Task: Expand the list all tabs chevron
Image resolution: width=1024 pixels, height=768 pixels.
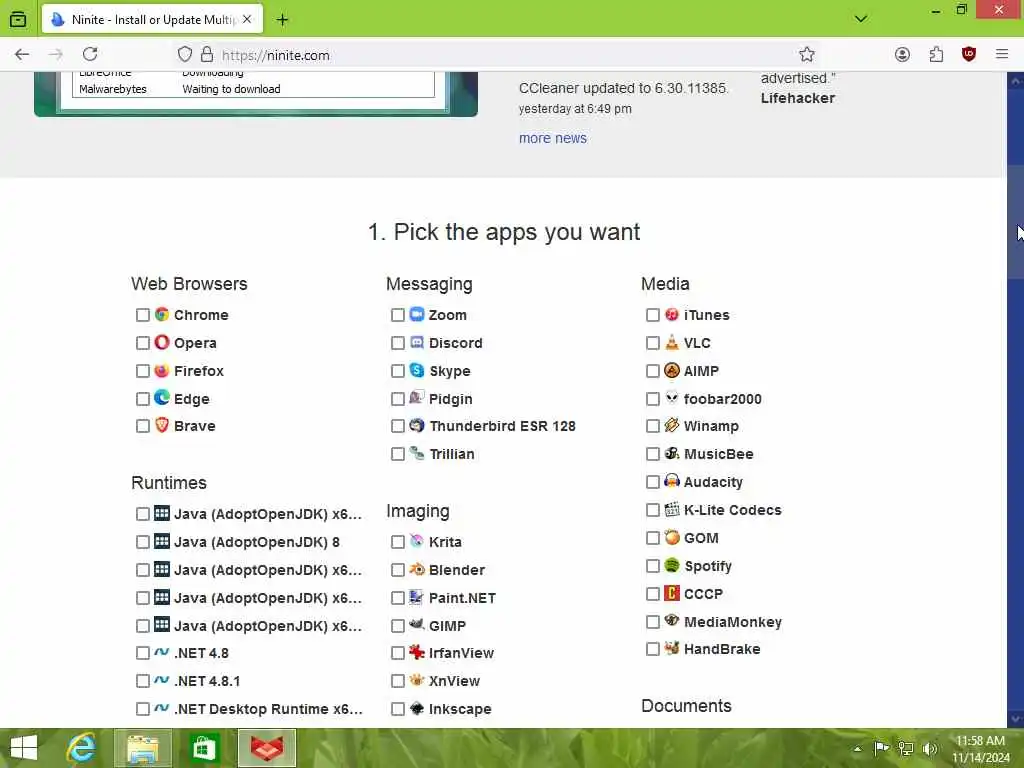Action: coord(861,19)
